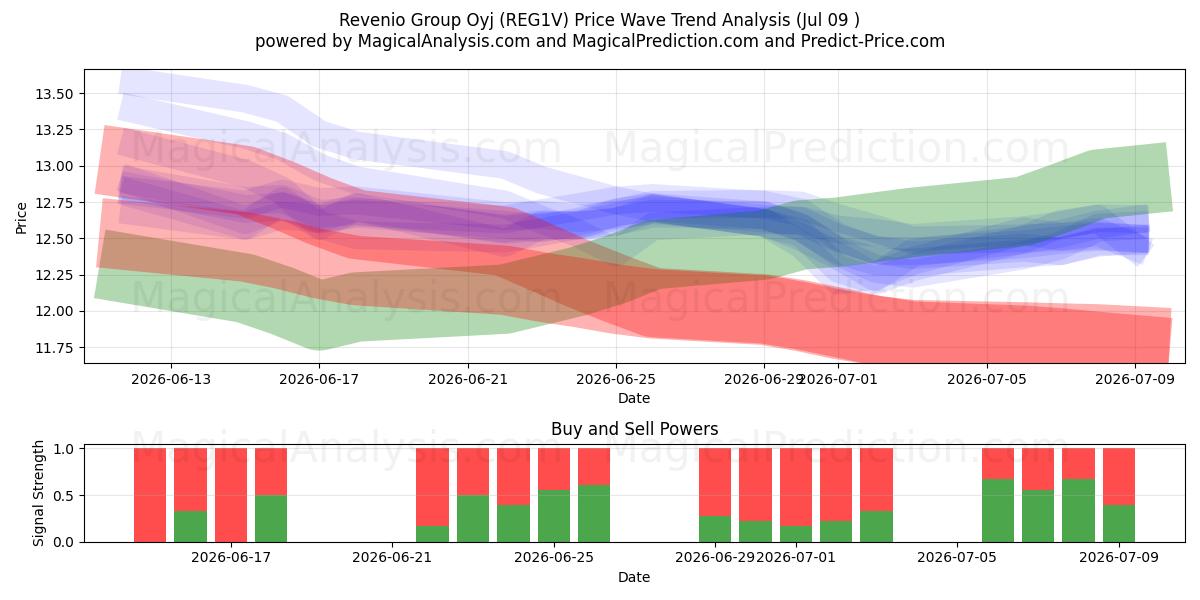Select 2026-06-13 date on price chart axis
The width and height of the screenshot is (1200, 600).
(x=171, y=379)
